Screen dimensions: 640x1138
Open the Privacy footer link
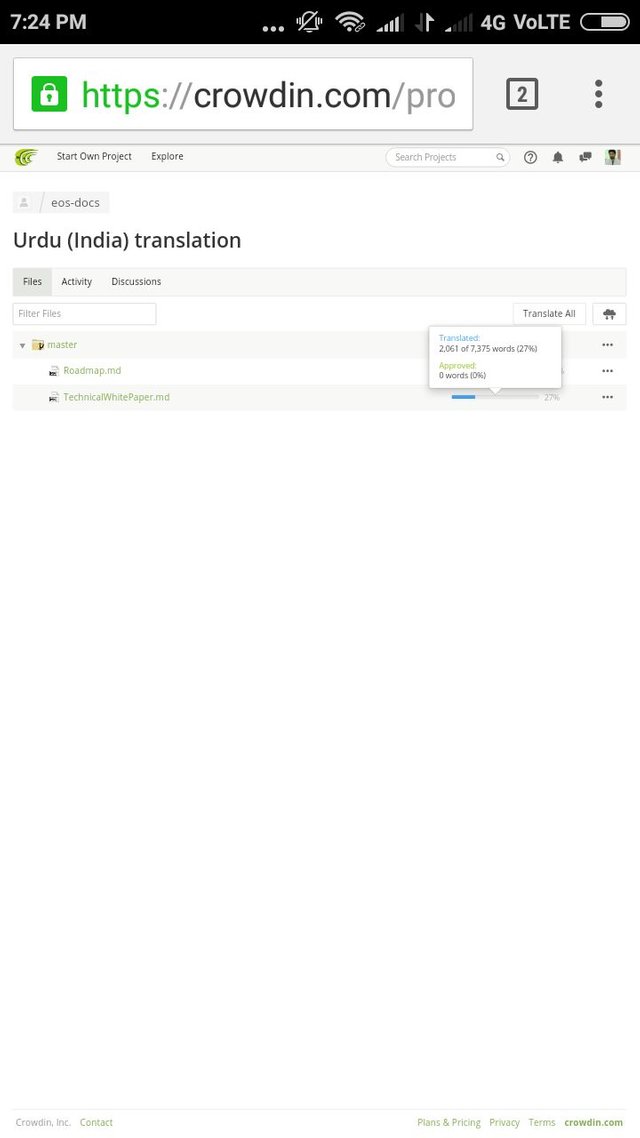click(504, 1122)
